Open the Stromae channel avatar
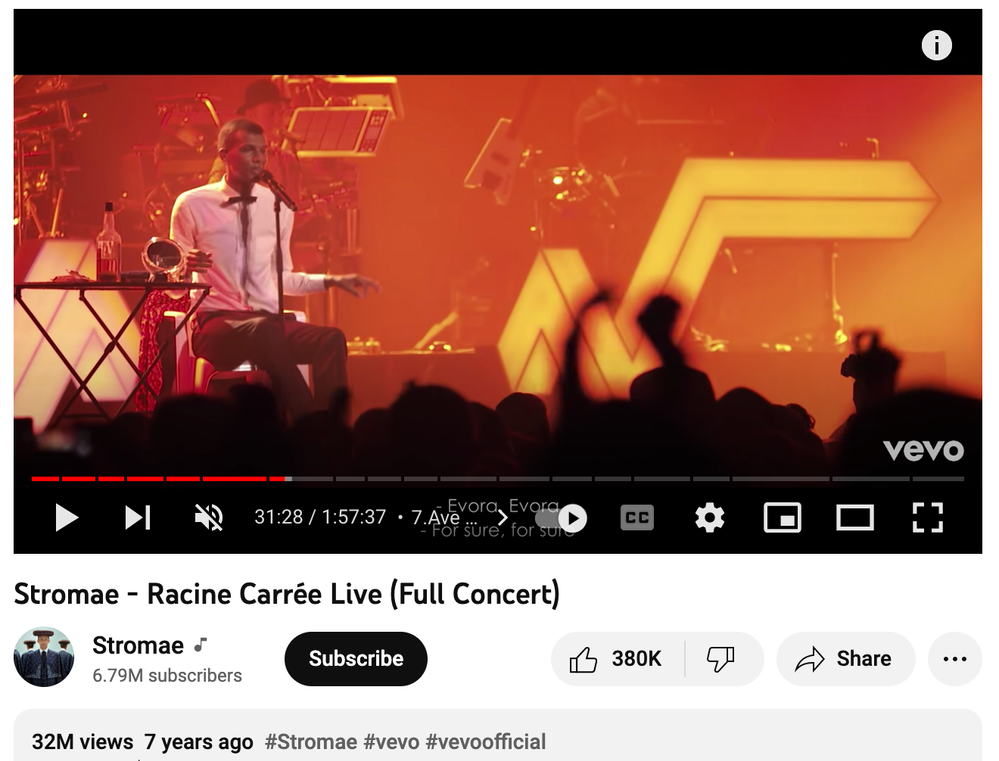 (44, 657)
